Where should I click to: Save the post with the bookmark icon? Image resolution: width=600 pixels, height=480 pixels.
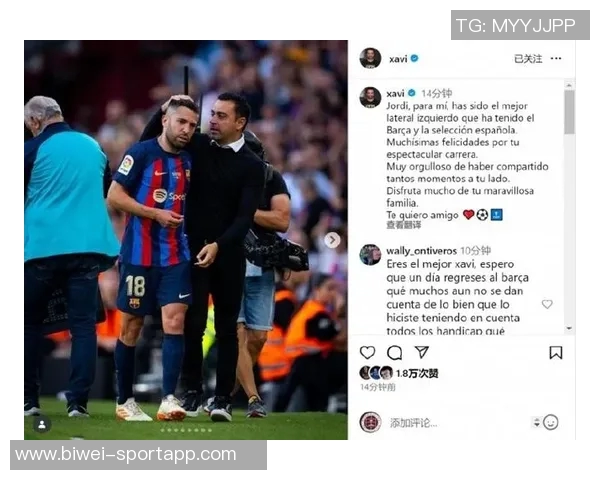[556, 353]
